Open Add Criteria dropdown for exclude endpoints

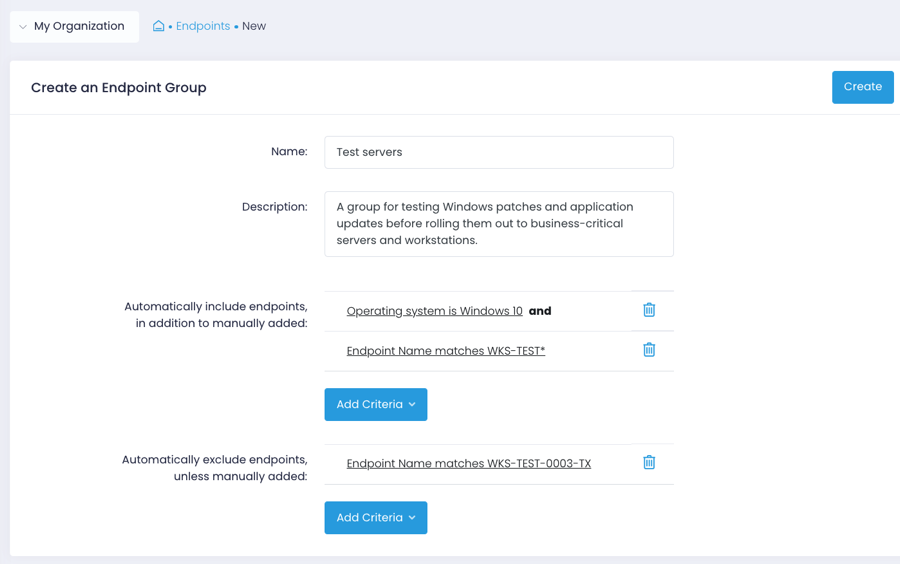click(x=375, y=518)
